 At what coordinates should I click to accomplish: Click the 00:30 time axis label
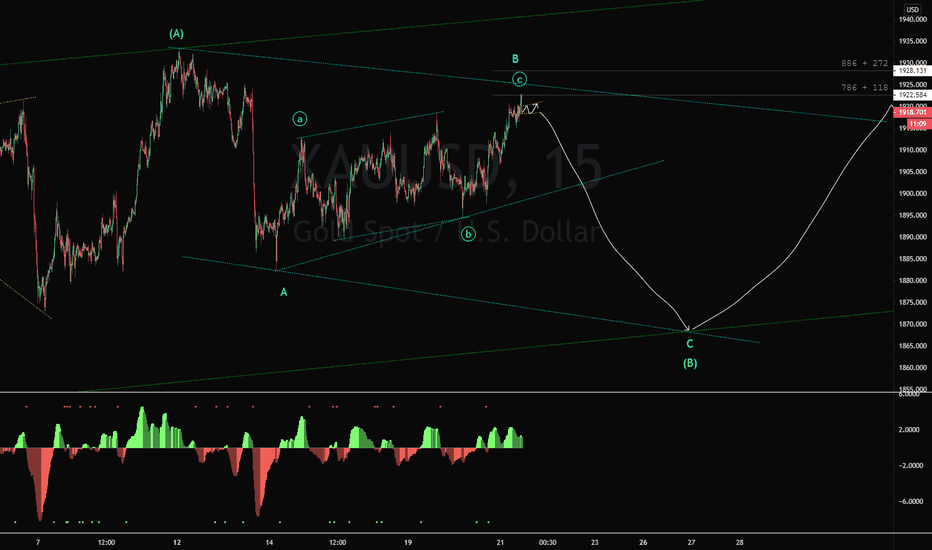pyautogui.click(x=547, y=542)
